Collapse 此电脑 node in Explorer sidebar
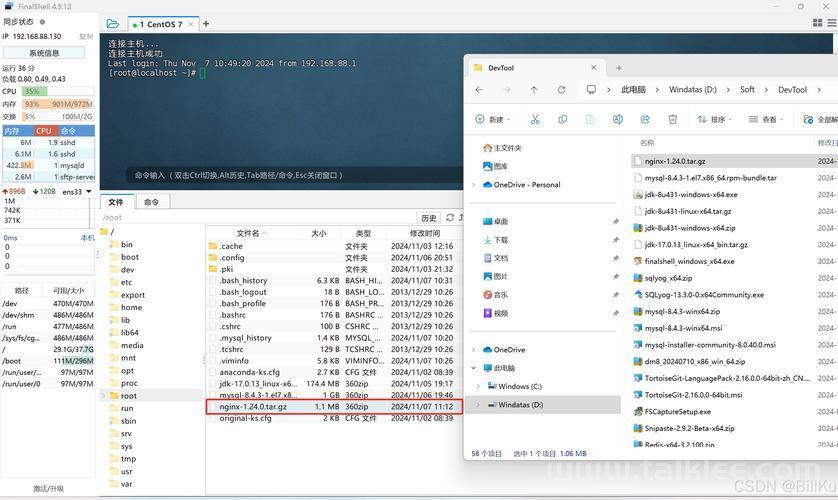The image size is (838, 500). [x=474, y=368]
